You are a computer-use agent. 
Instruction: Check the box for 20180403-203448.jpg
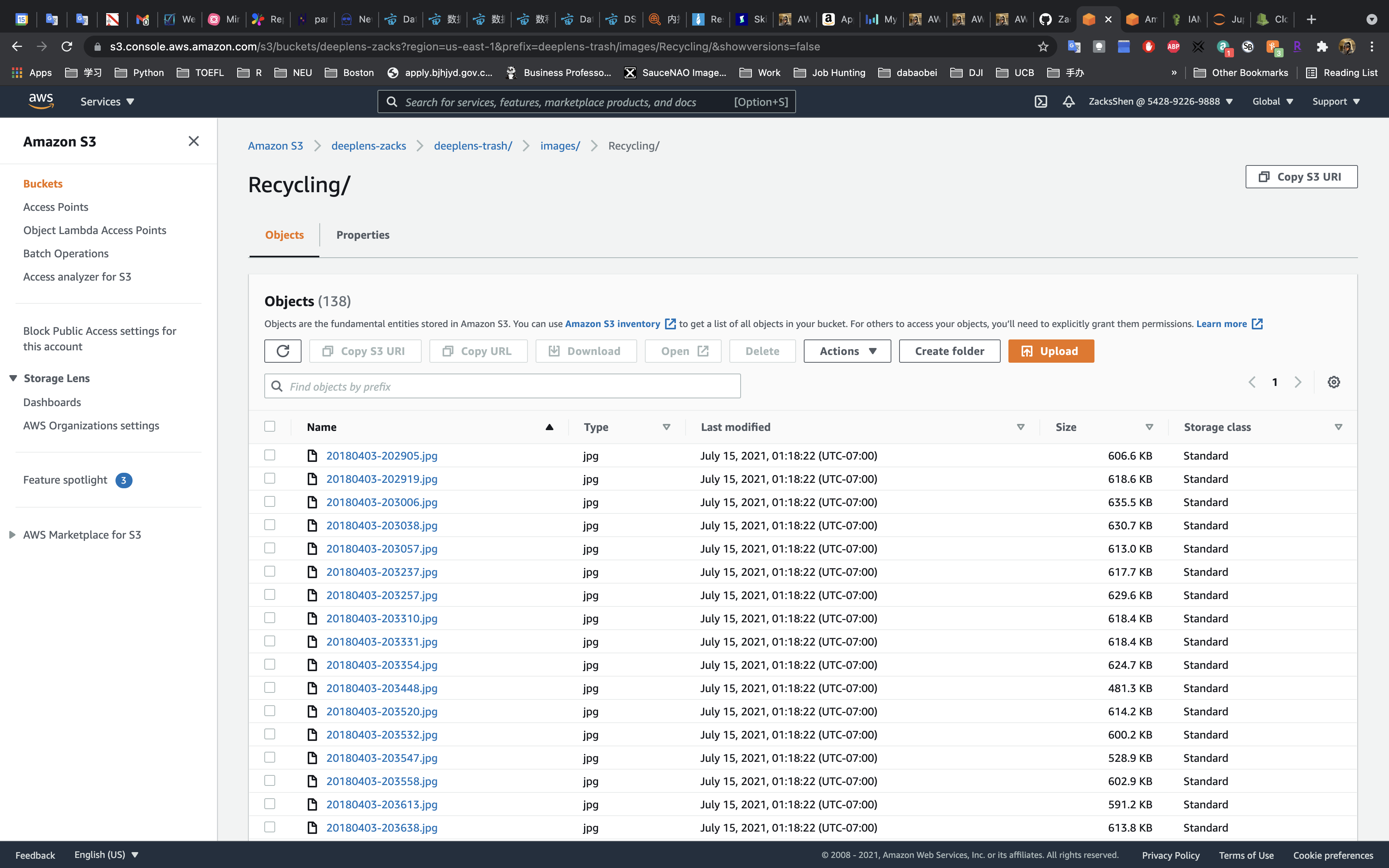pyautogui.click(x=270, y=688)
